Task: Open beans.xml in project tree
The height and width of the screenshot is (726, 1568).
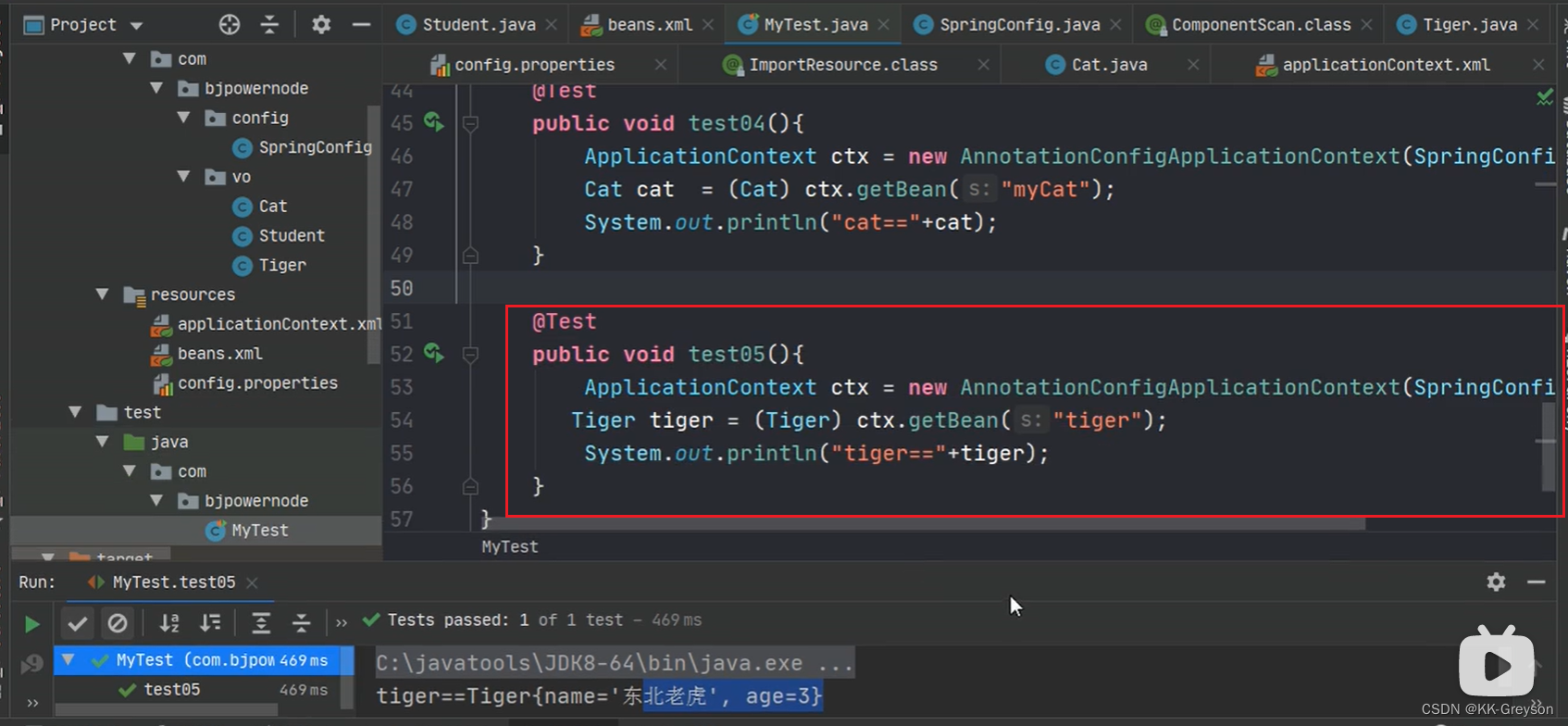Action: [207, 354]
